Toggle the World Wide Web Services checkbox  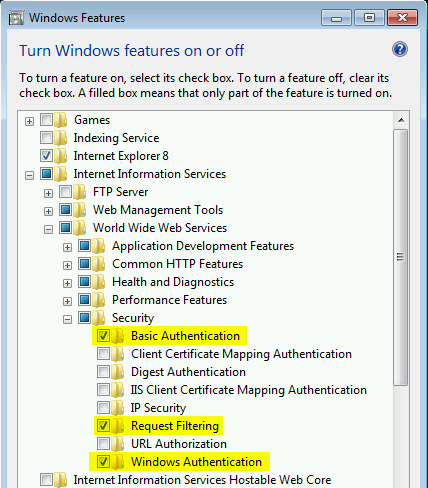(x=65, y=227)
